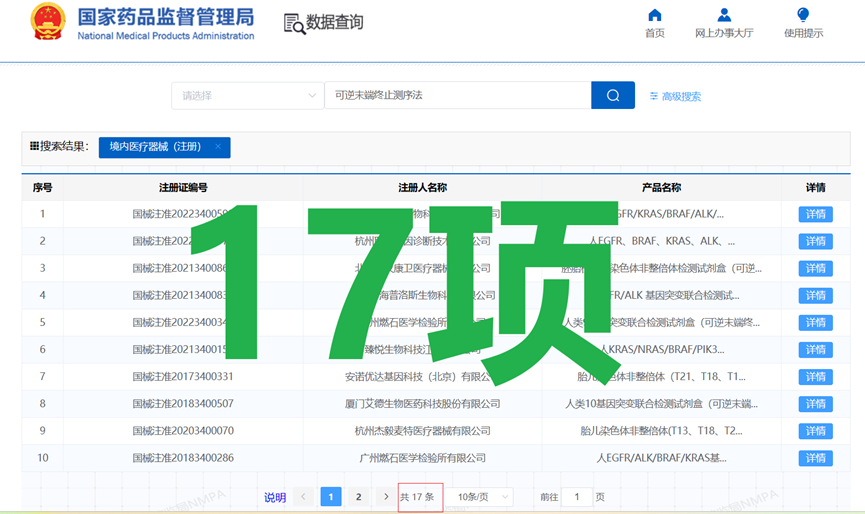Click the blue magnifier search button

pos(612,95)
